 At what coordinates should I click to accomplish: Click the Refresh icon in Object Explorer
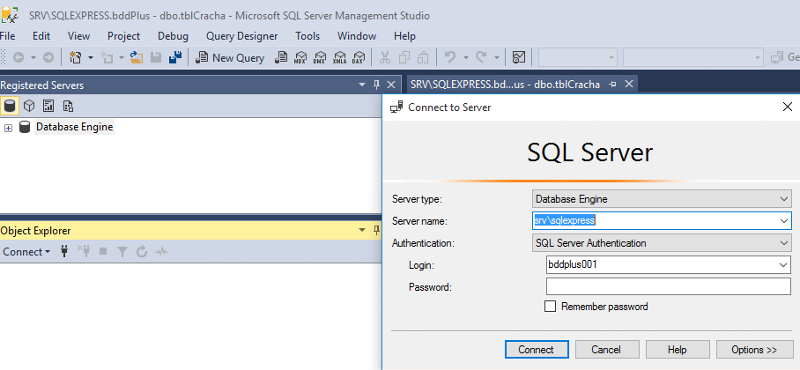pyautogui.click(x=142, y=252)
